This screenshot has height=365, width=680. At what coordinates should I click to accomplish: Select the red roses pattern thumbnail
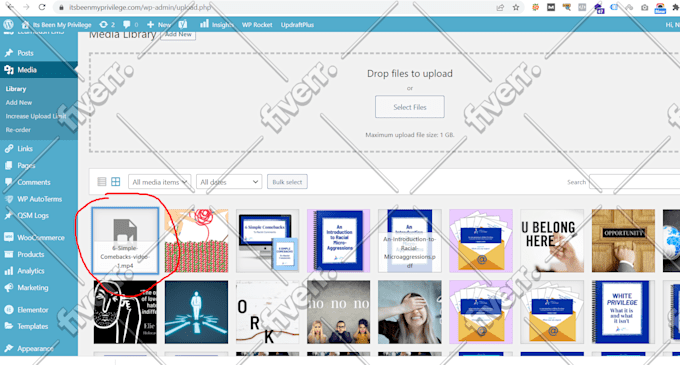[x=196, y=241]
